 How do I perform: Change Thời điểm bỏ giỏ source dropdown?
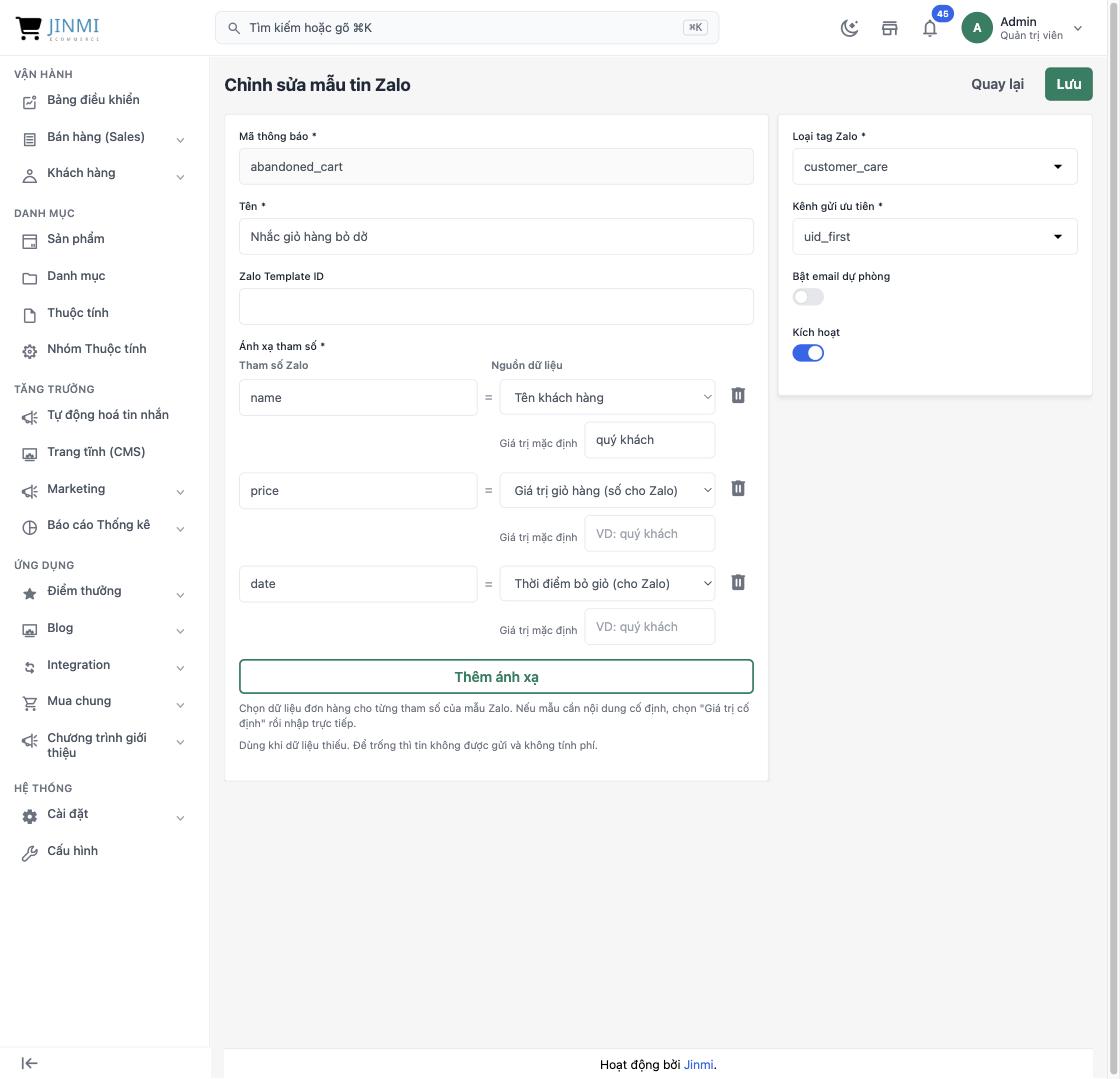pyautogui.click(x=607, y=583)
